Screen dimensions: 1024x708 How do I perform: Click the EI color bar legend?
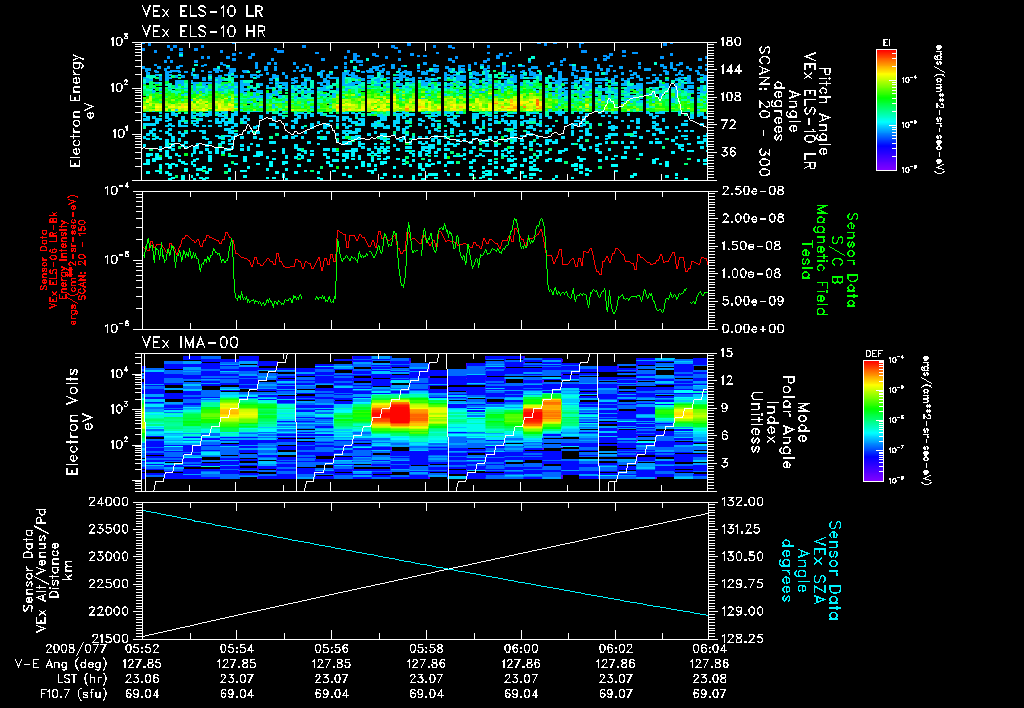[886, 109]
